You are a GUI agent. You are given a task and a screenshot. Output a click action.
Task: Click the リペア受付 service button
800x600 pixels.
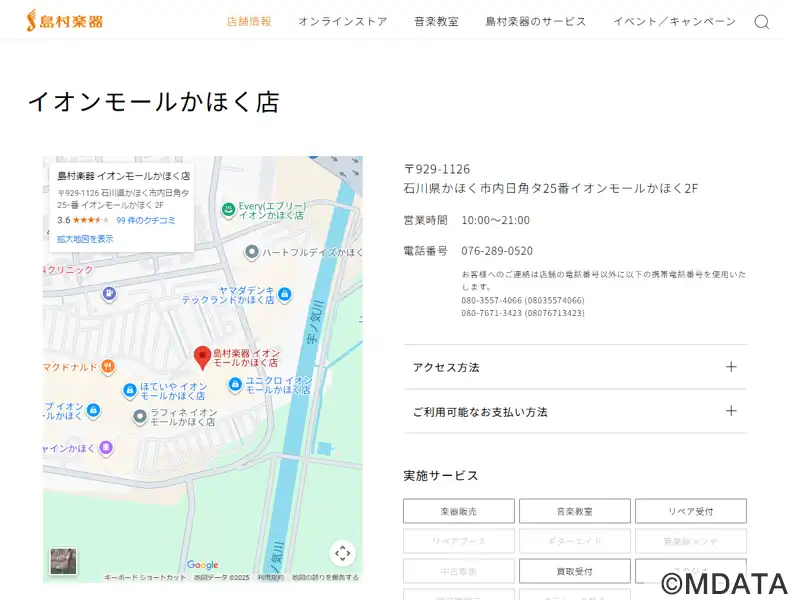[690, 511]
